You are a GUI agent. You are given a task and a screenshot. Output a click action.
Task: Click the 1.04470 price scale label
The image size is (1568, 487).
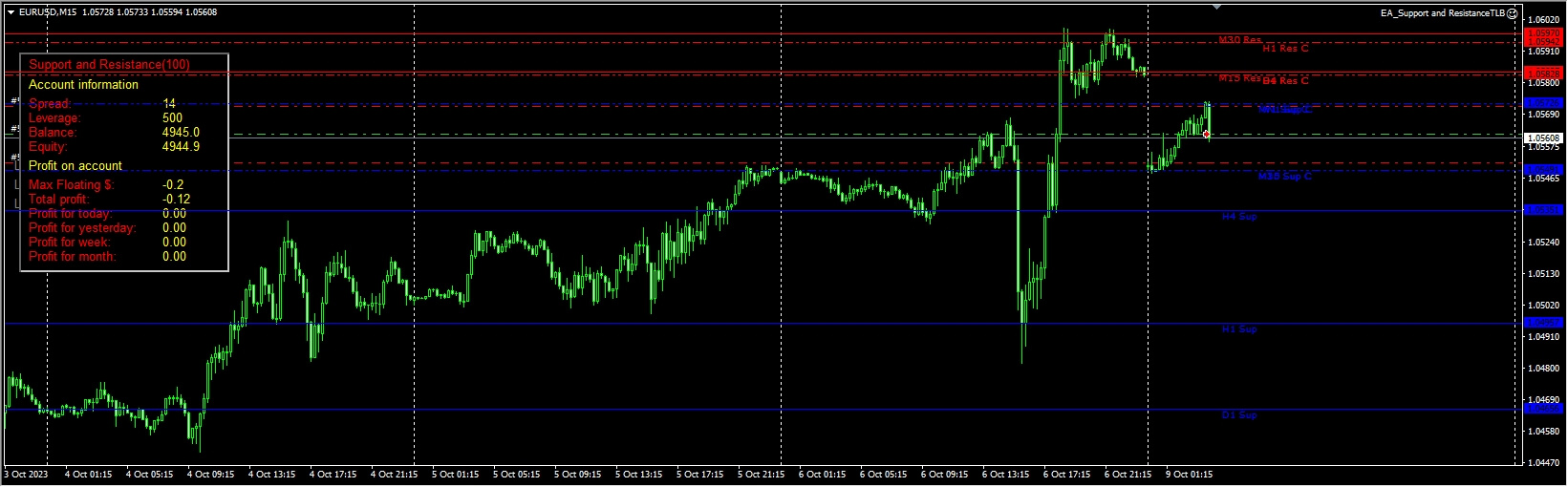coord(1544,463)
